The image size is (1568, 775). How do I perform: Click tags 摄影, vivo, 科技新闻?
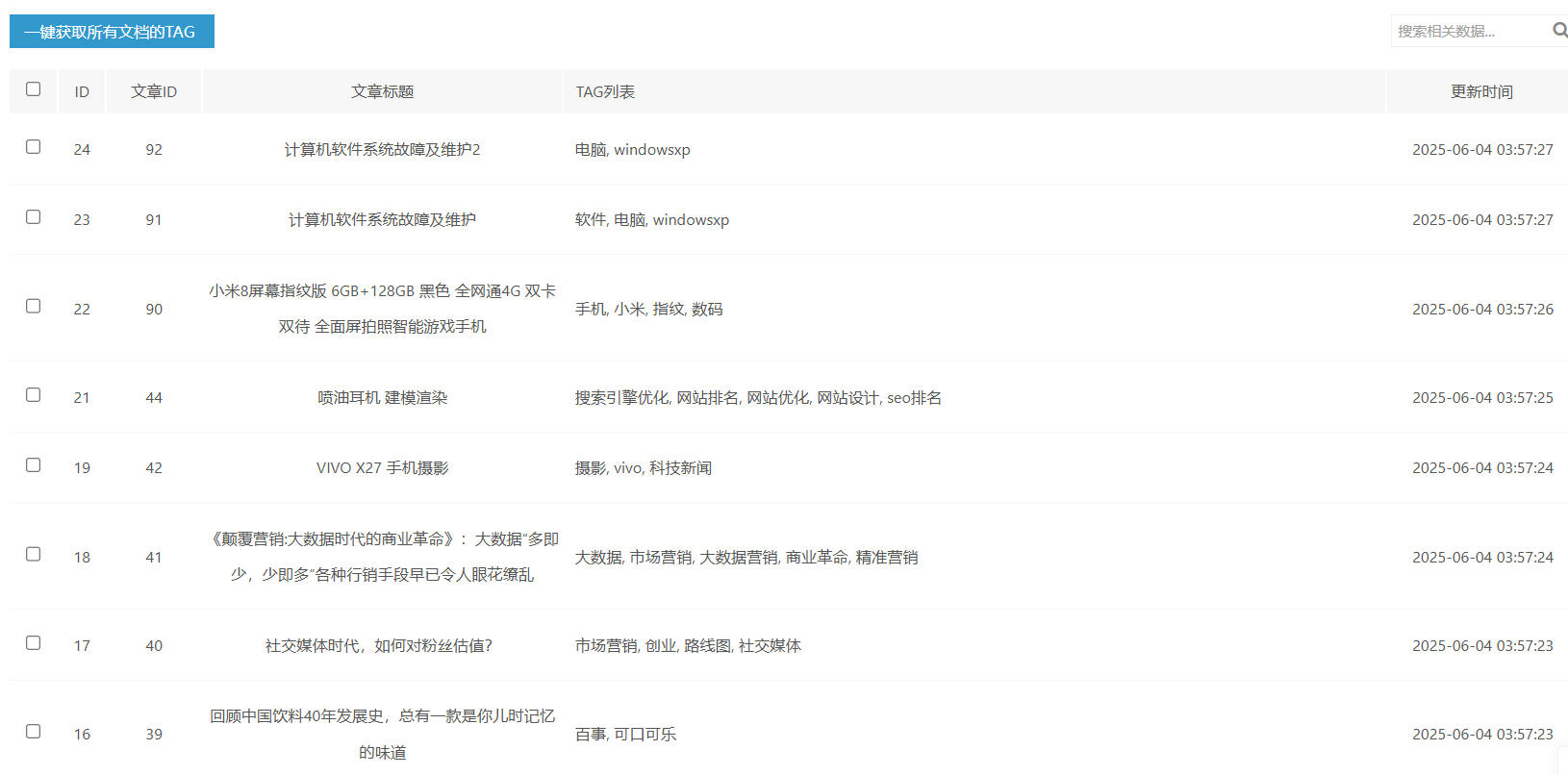[x=643, y=467]
